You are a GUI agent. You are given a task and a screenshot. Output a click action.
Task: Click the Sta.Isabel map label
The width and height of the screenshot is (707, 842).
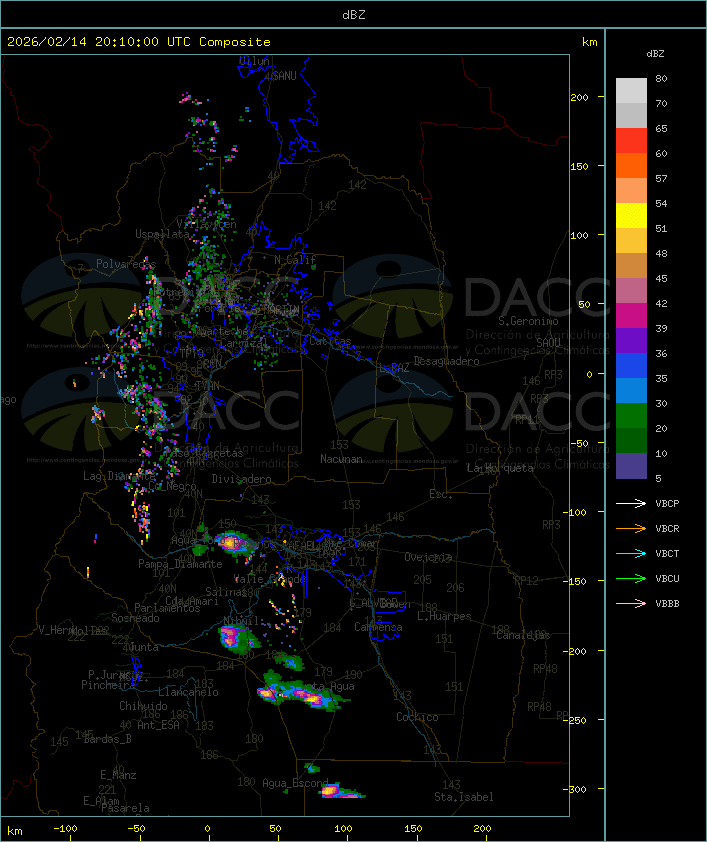[x=464, y=797]
